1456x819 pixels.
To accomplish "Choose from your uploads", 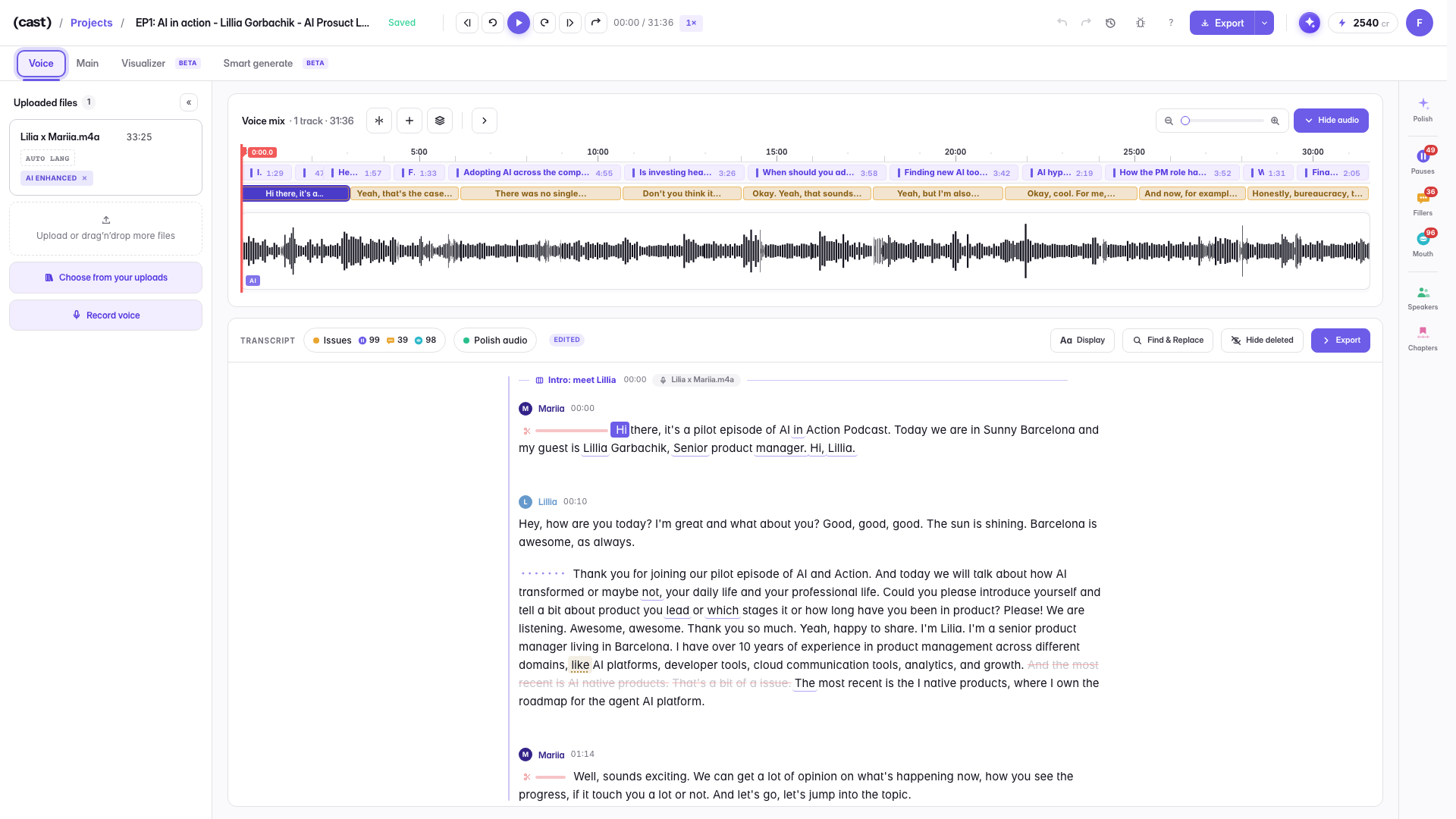I will 105,278.
